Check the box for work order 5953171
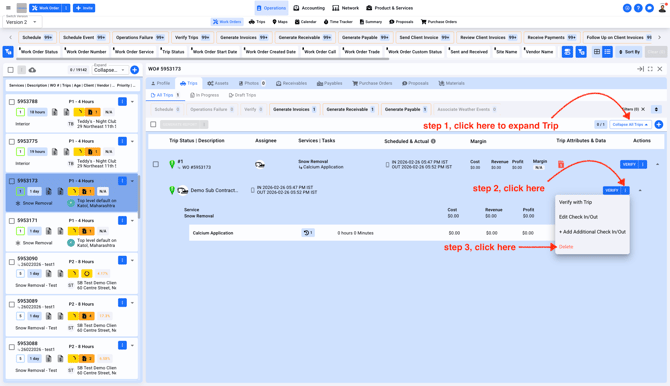This screenshot has width=670, height=386. tap(12, 221)
